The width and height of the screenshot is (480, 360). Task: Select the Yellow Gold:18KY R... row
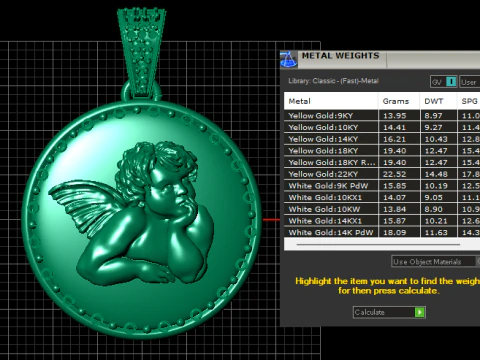[x=382, y=162]
